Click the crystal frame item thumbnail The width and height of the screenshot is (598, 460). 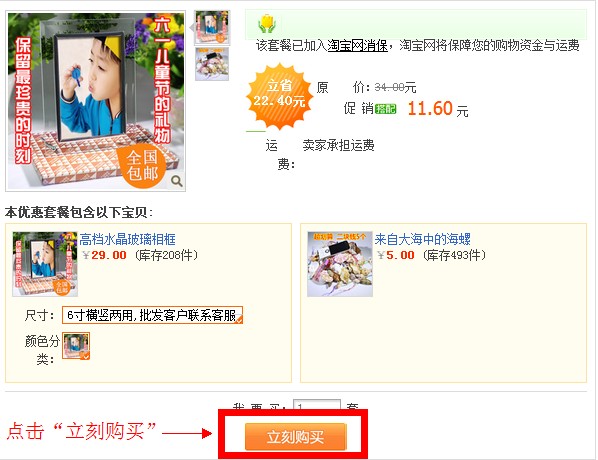pyautogui.click(x=45, y=264)
